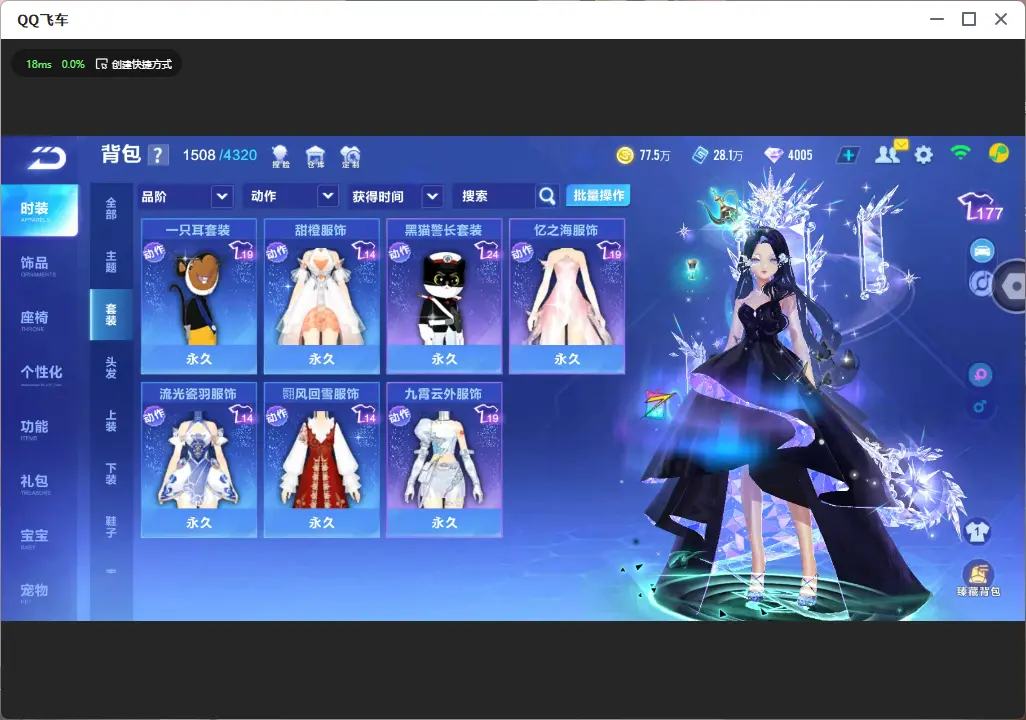
Task: Switch to the car view icon
Action: coord(982,251)
